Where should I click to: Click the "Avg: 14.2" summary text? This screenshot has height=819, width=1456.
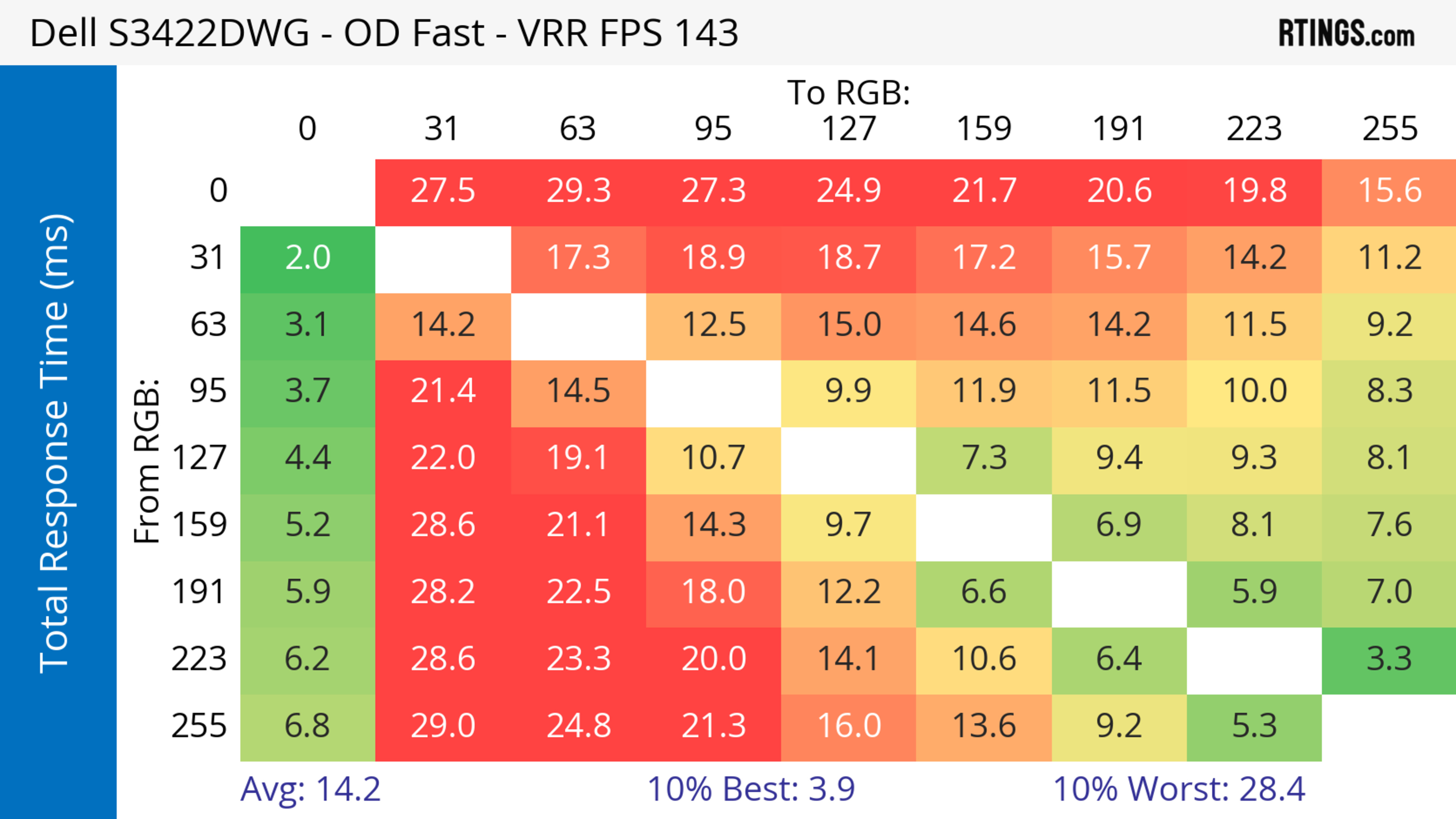310,789
